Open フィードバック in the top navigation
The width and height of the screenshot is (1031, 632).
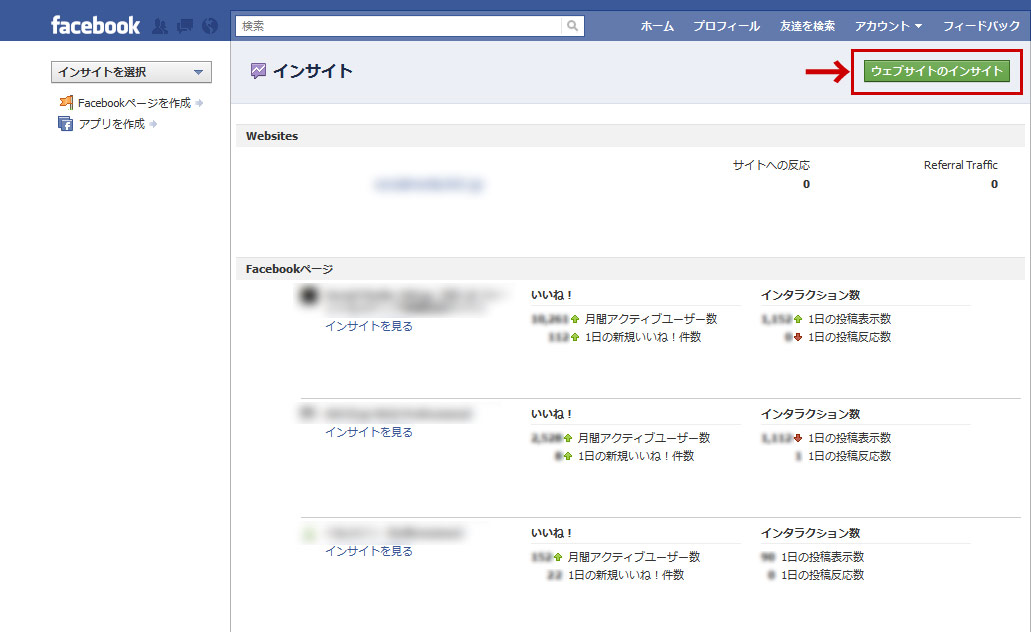(981, 26)
